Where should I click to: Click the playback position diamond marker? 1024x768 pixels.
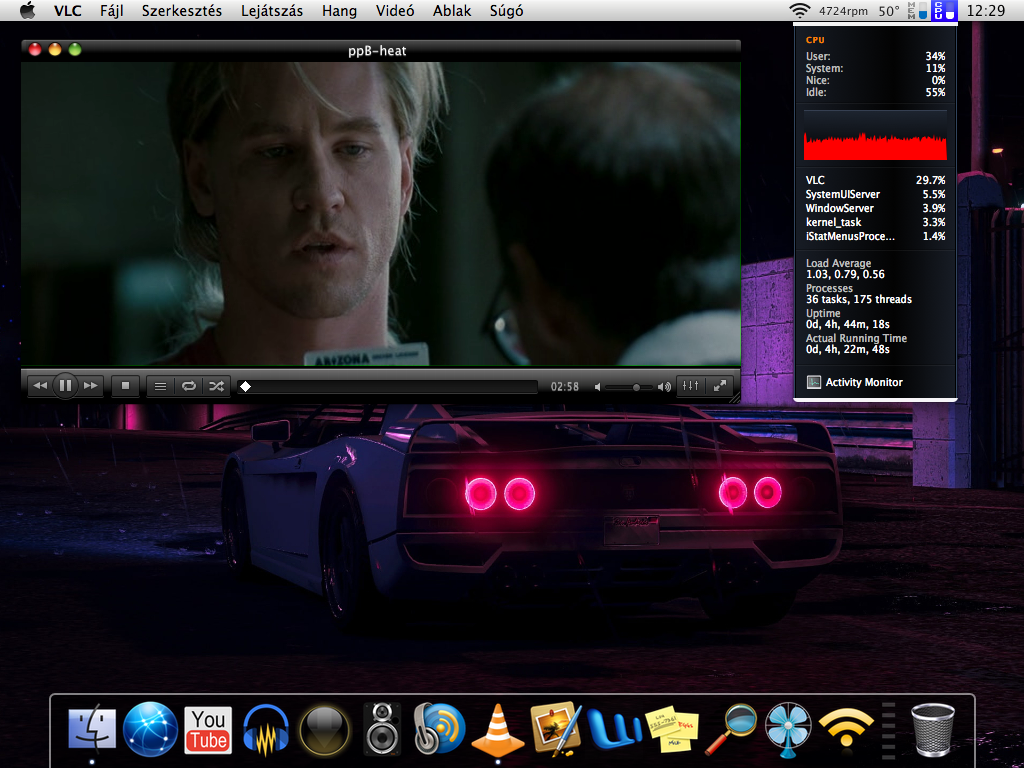pos(246,387)
